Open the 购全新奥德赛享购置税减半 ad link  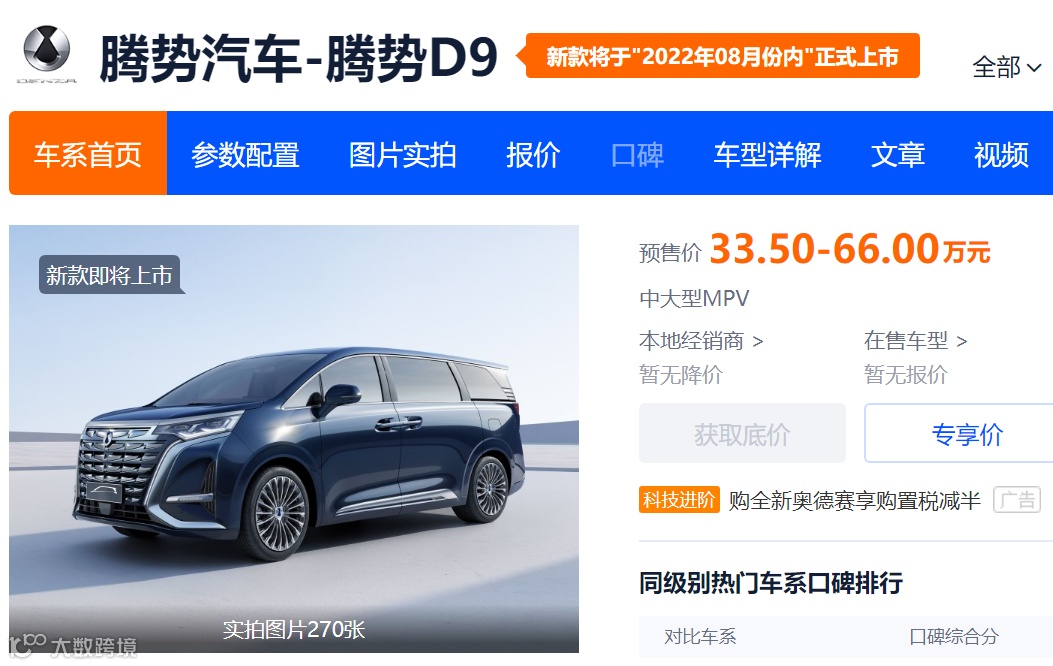pyautogui.click(x=855, y=501)
